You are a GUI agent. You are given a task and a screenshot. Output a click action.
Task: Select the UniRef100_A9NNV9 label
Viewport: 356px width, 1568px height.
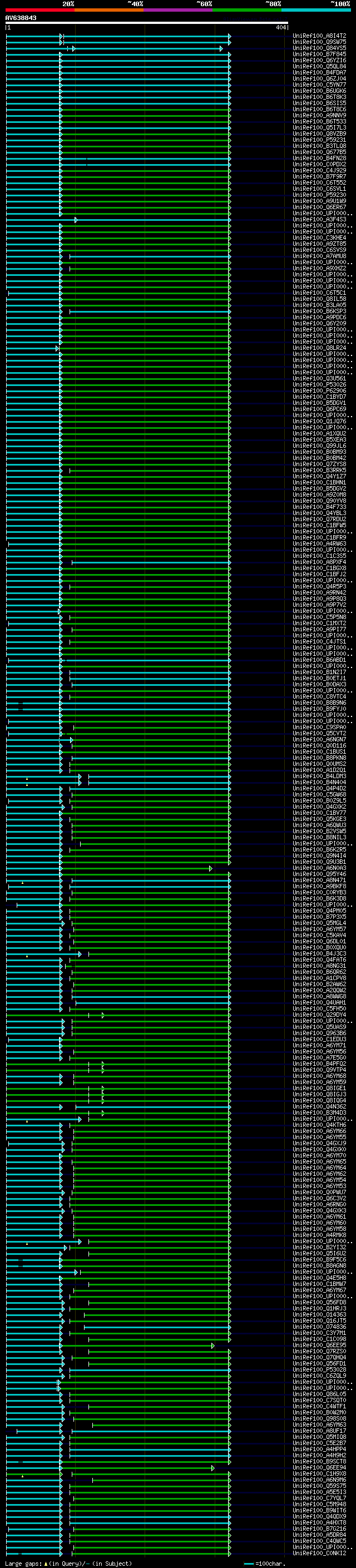319,116
